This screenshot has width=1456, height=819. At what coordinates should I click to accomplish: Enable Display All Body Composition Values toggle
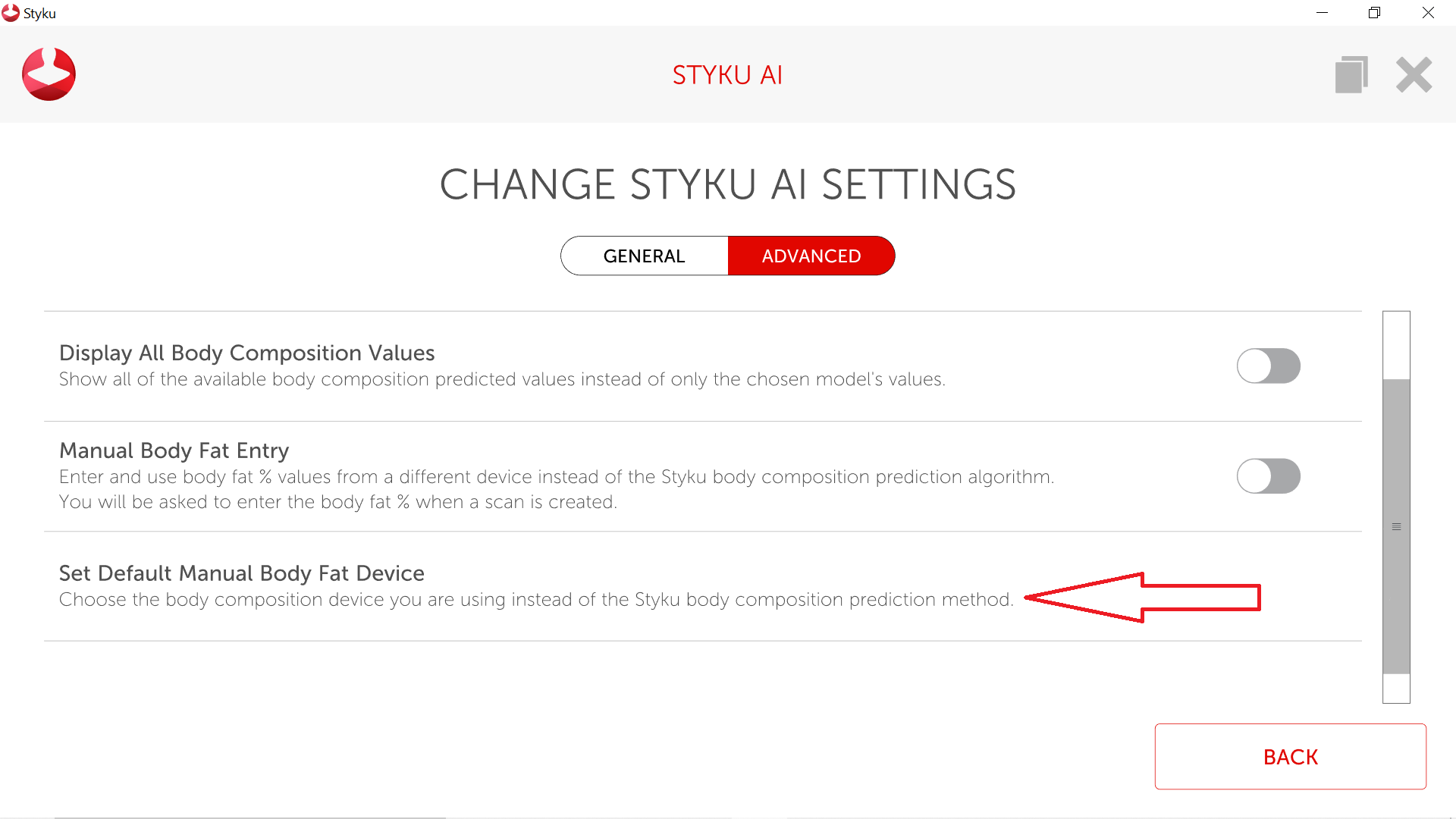pyautogui.click(x=1268, y=366)
